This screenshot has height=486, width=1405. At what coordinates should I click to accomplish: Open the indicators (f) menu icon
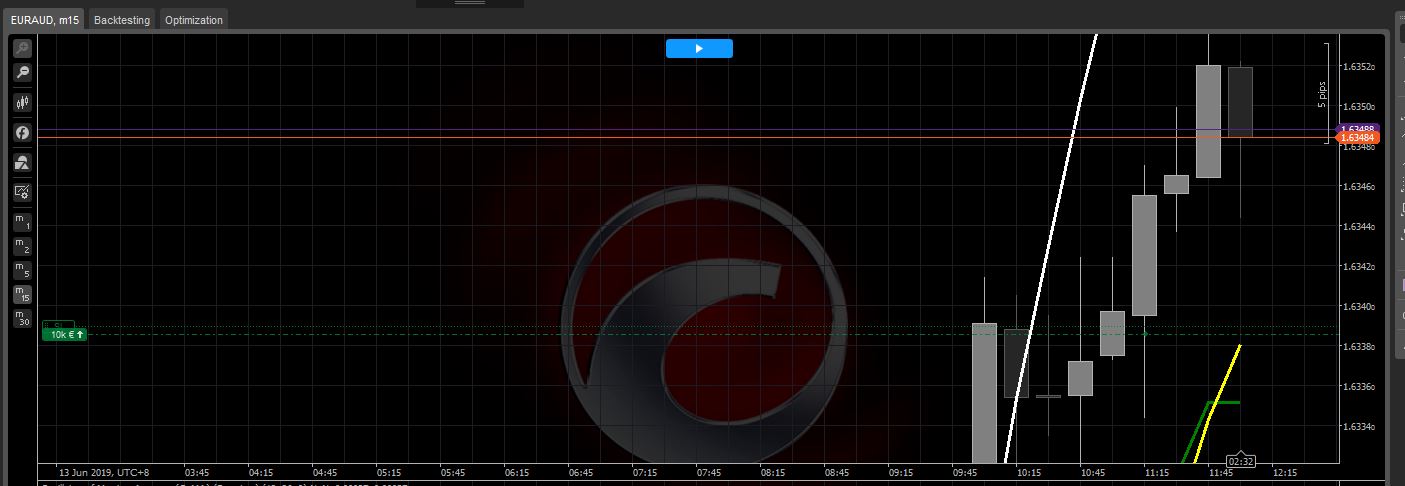22,132
